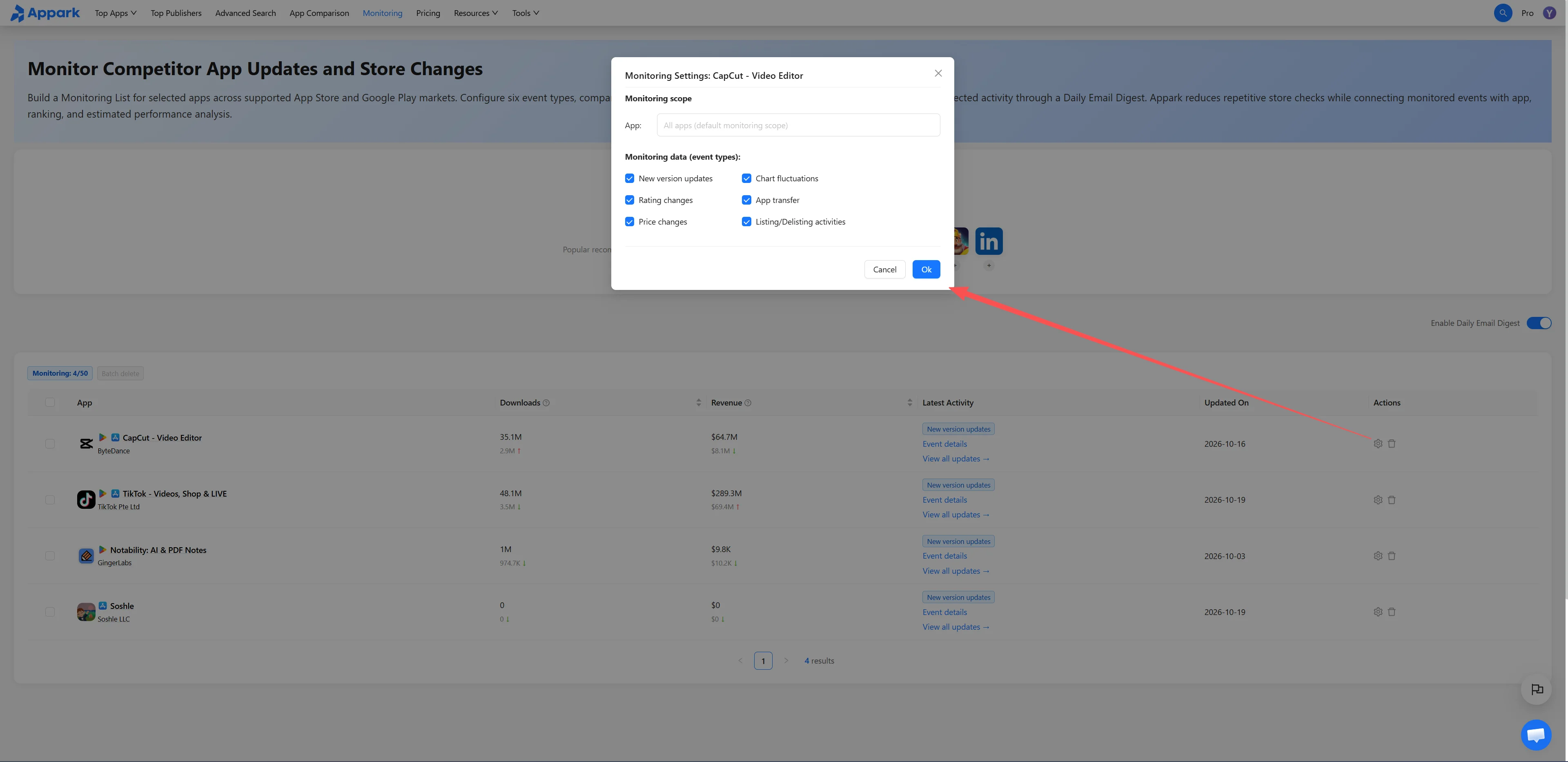The width and height of the screenshot is (1568, 762).
Task: Click the TikTok app icon
Action: pyautogui.click(x=86, y=500)
